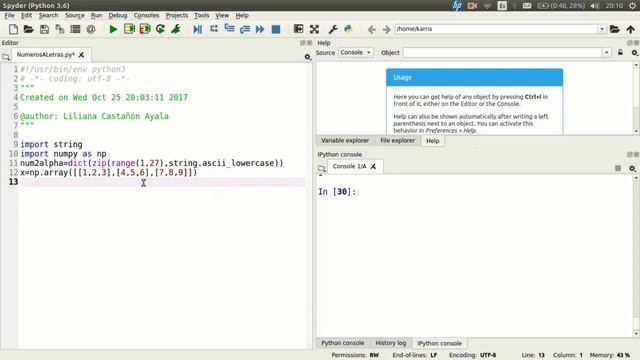Browse for a working directory
The image size is (640, 360).
[x=615, y=29]
